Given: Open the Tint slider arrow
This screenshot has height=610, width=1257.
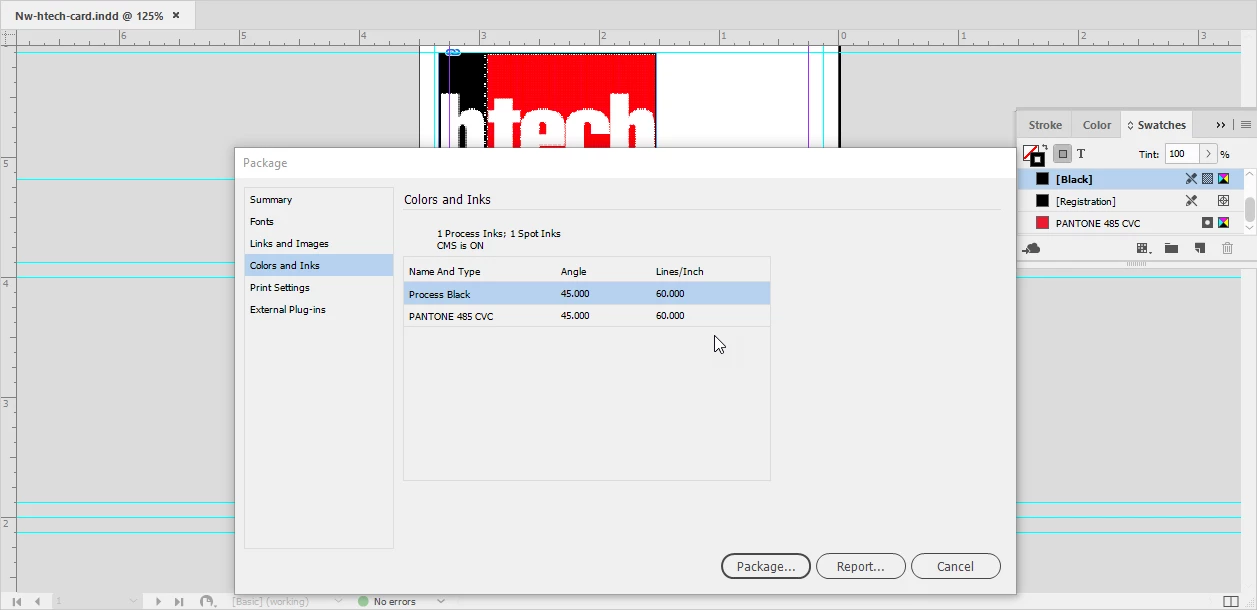Looking at the screenshot, I should pyautogui.click(x=1208, y=154).
